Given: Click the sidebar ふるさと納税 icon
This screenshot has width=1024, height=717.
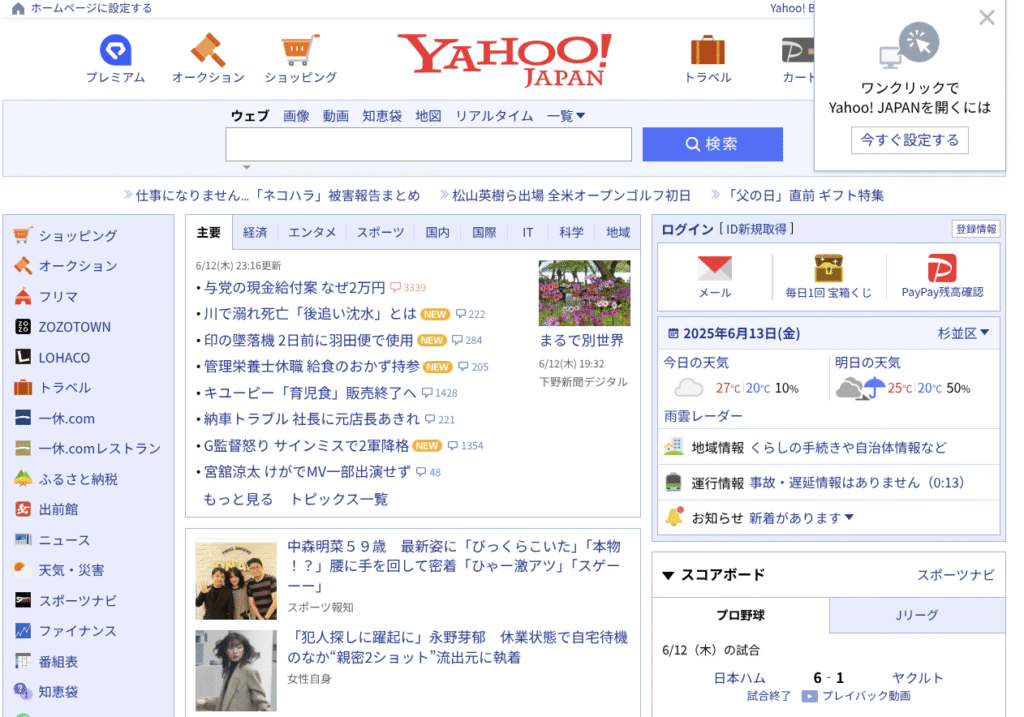Looking at the screenshot, I should (x=23, y=479).
